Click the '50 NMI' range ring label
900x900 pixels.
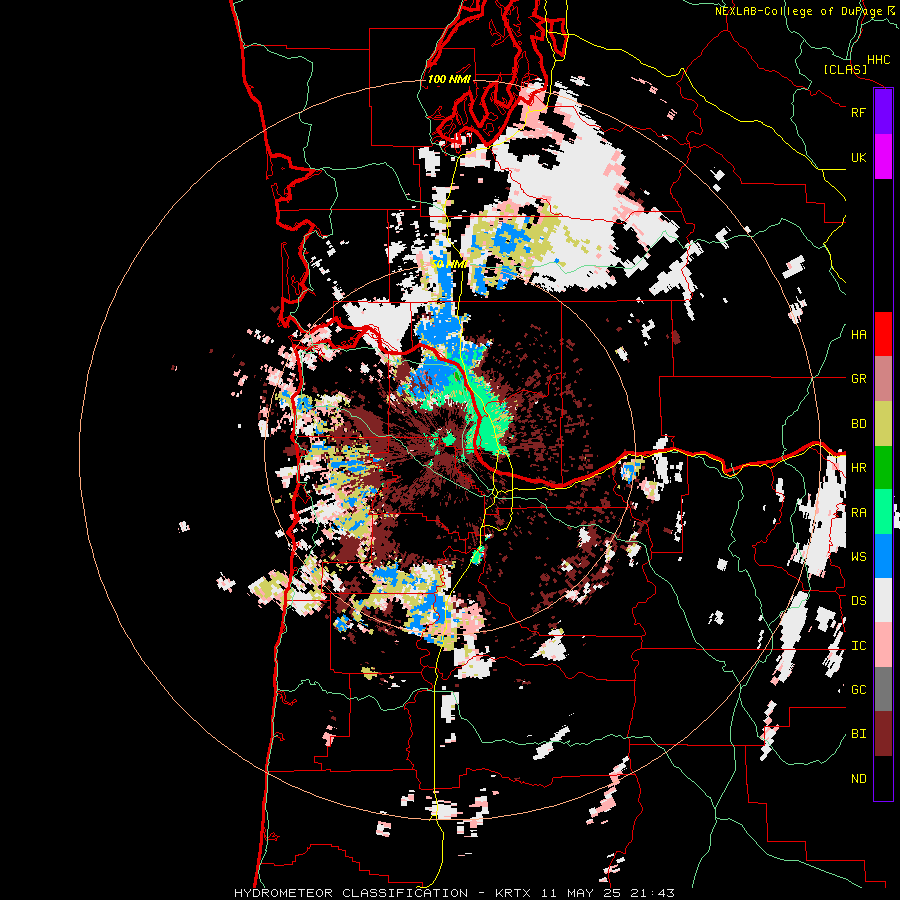449,264
